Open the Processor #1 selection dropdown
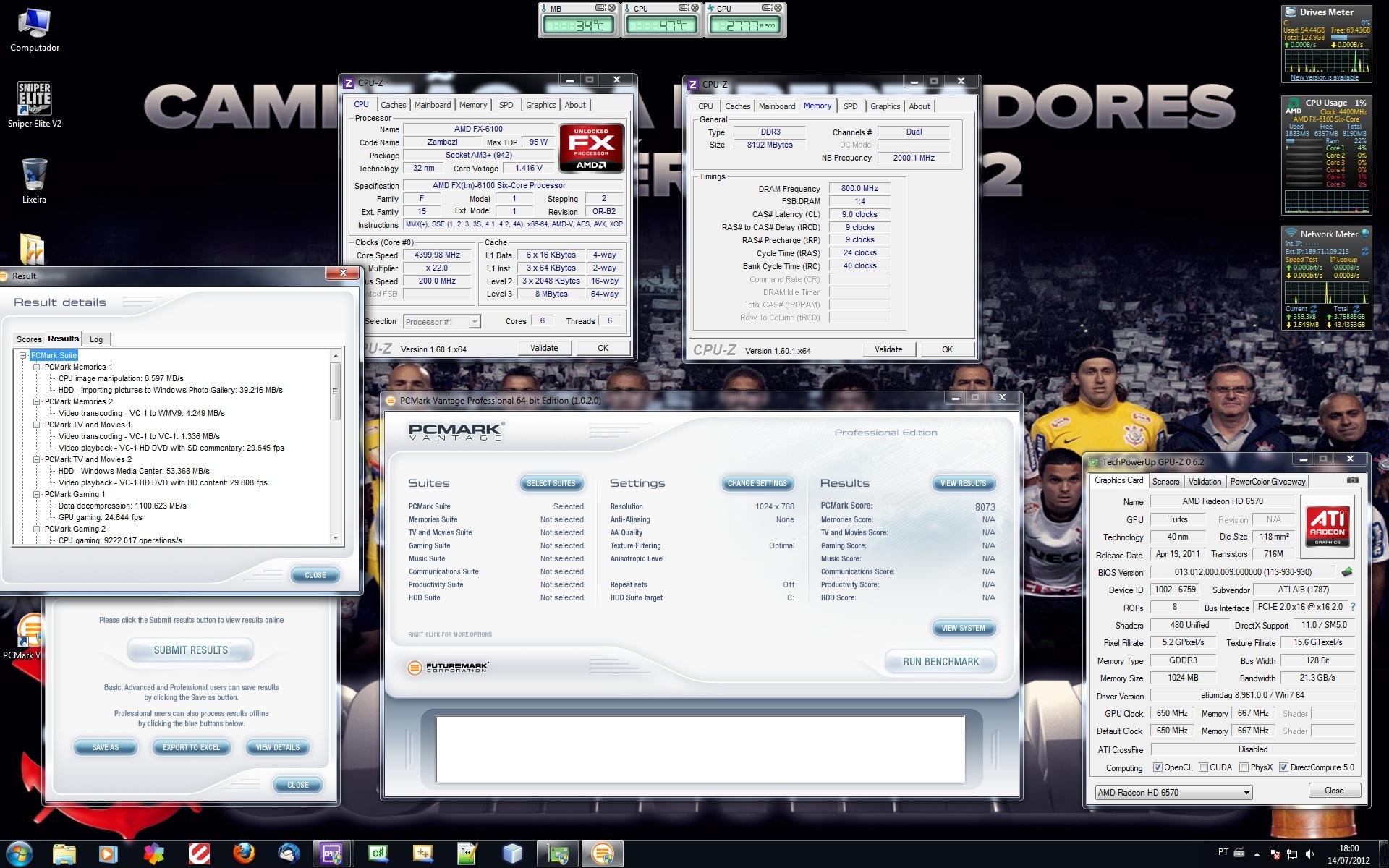This screenshot has height=868, width=1389. [442, 322]
